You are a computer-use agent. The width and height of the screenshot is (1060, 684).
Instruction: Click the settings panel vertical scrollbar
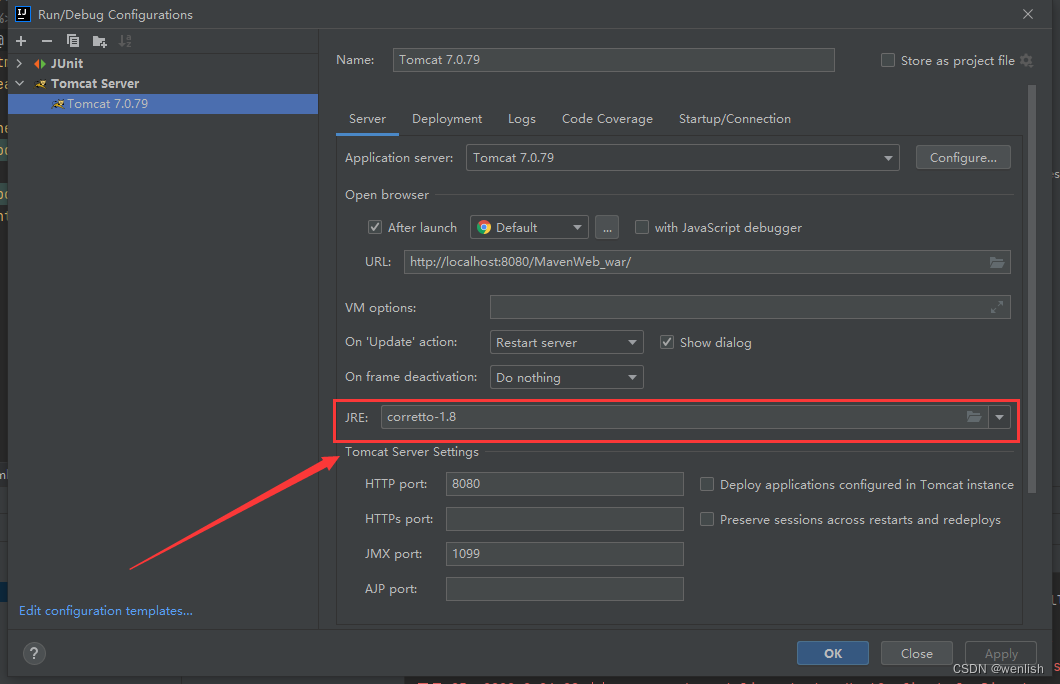click(1032, 289)
